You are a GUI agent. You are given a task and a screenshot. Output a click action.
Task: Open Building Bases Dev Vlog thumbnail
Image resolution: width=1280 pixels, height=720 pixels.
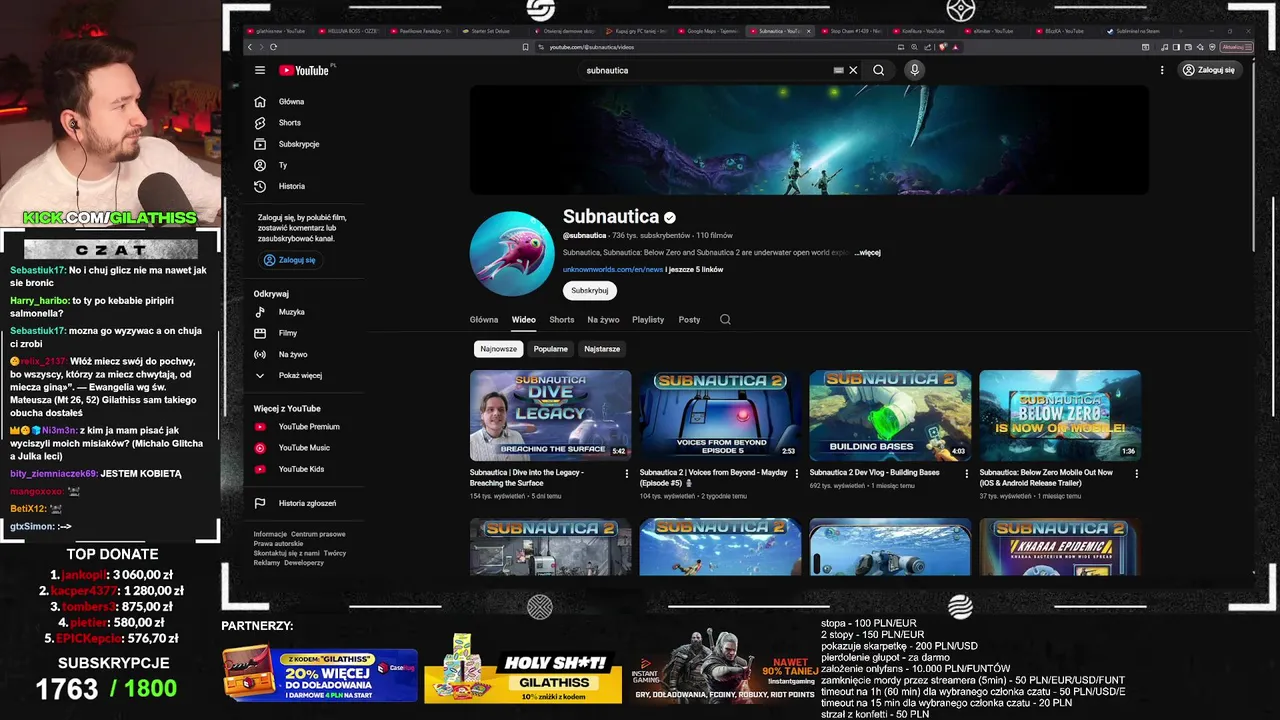(890, 416)
